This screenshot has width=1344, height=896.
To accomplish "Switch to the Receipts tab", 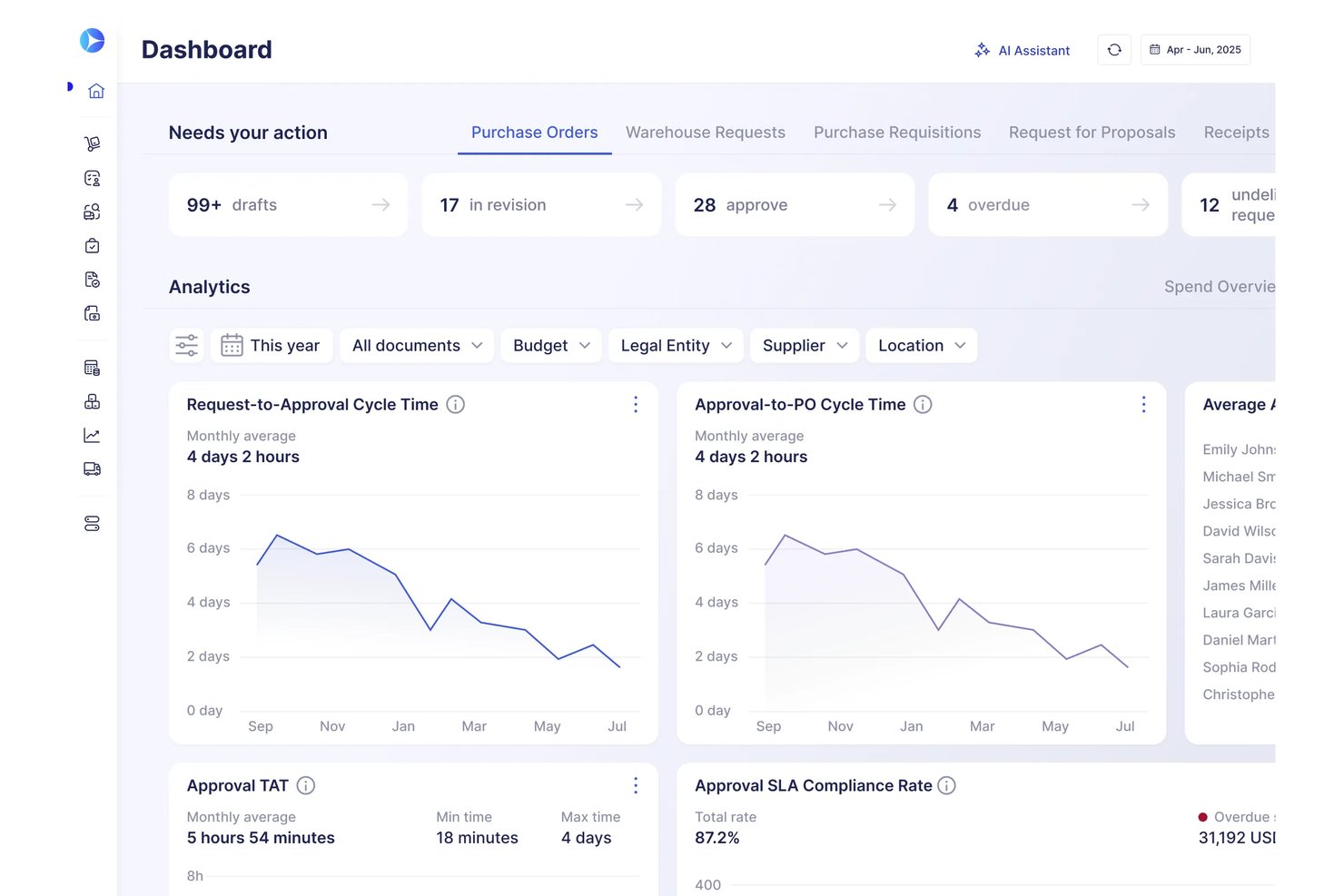I will [1237, 133].
